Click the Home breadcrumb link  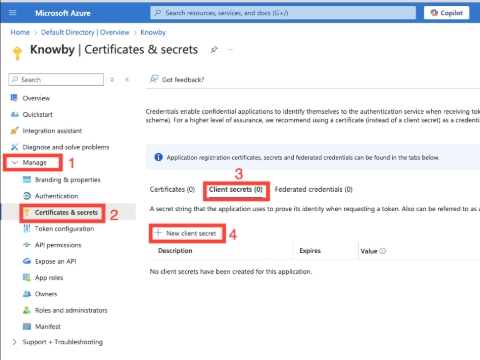tap(20, 32)
